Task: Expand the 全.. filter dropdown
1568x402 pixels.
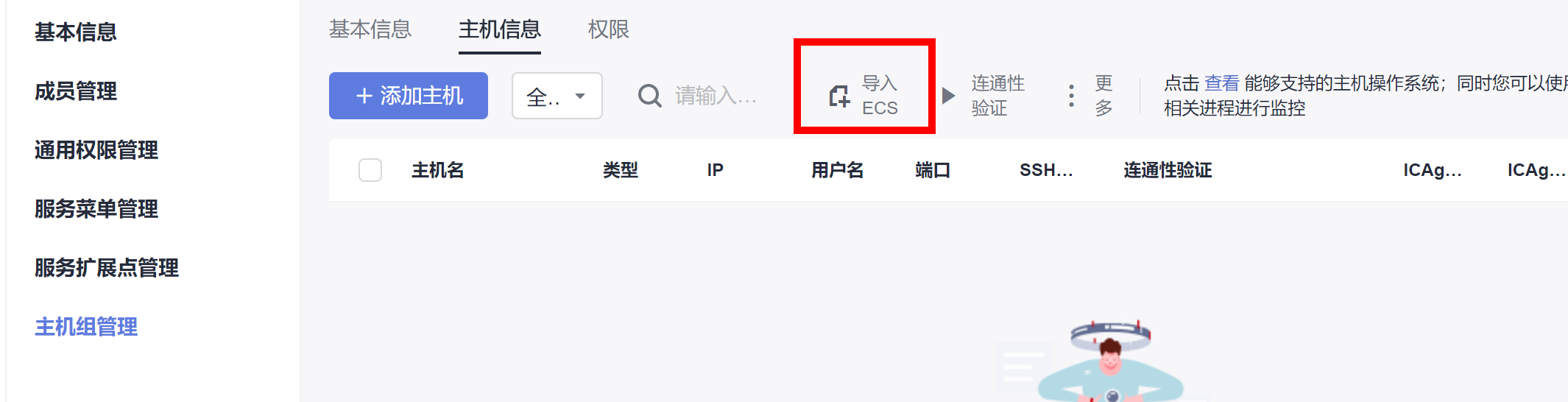Action: tap(557, 96)
